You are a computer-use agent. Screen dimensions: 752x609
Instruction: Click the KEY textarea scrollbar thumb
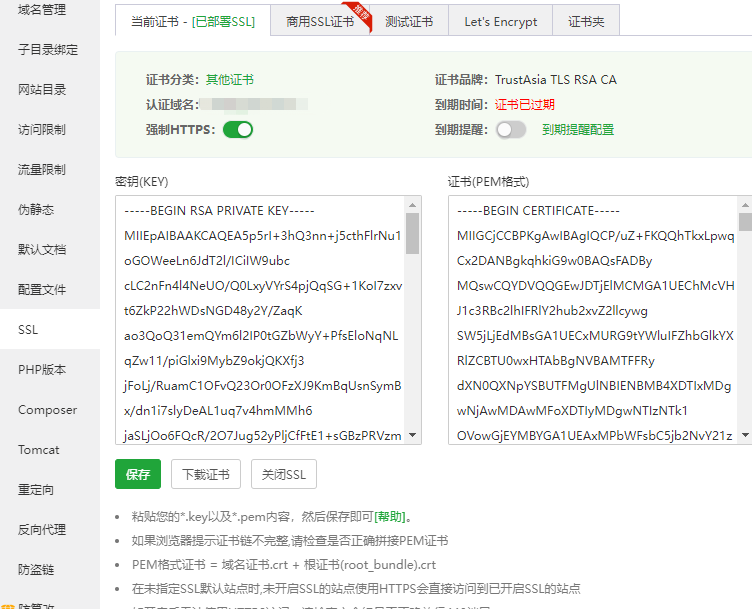pyautogui.click(x=412, y=234)
